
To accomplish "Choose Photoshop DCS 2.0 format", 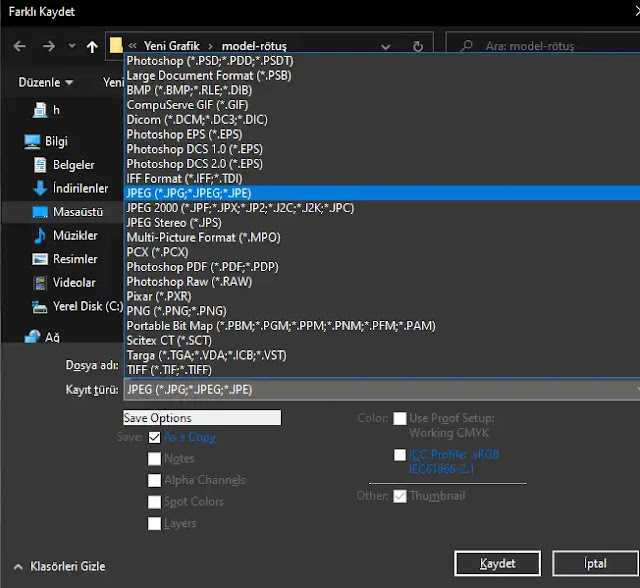I will [382, 164].
